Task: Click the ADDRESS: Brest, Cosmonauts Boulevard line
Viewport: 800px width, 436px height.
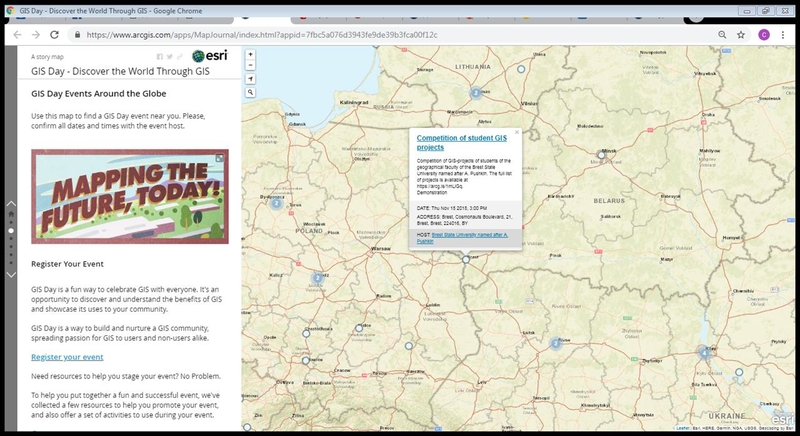Action: click(x=464, y=220)
